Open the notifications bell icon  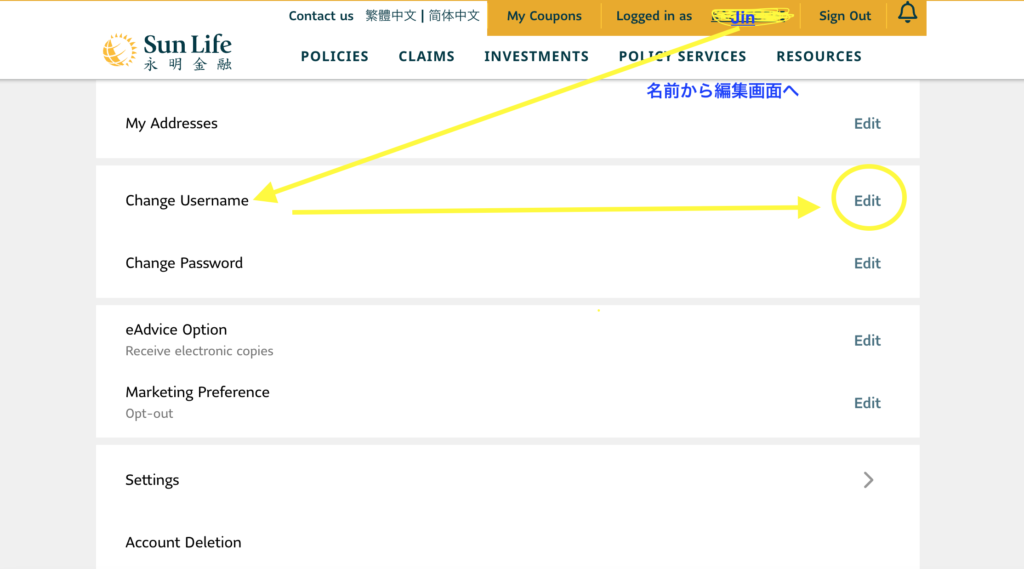pyautogui.click(x=907, y=13)
